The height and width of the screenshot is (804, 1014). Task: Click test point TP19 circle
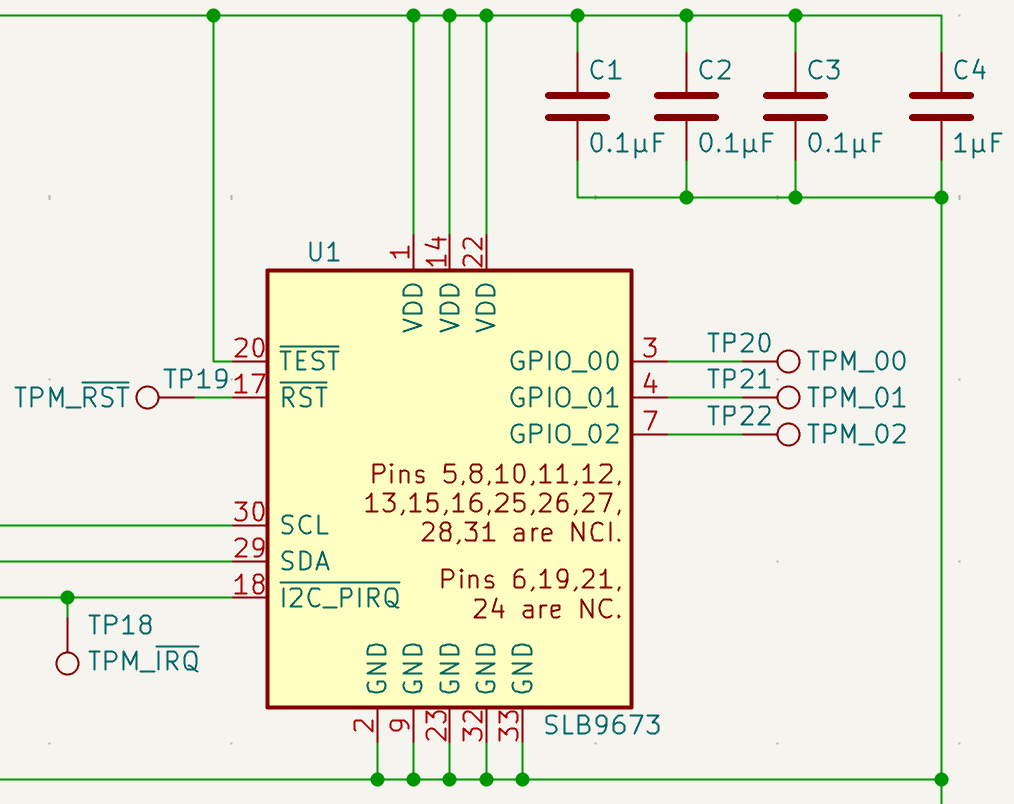[147, 397]
